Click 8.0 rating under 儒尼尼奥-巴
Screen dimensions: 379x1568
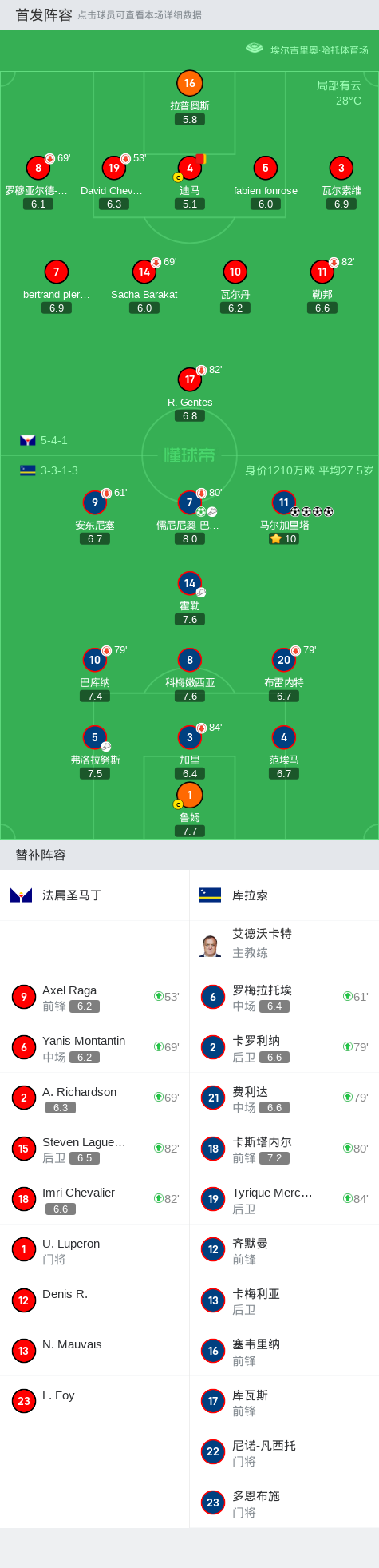(x=190, y=538)
